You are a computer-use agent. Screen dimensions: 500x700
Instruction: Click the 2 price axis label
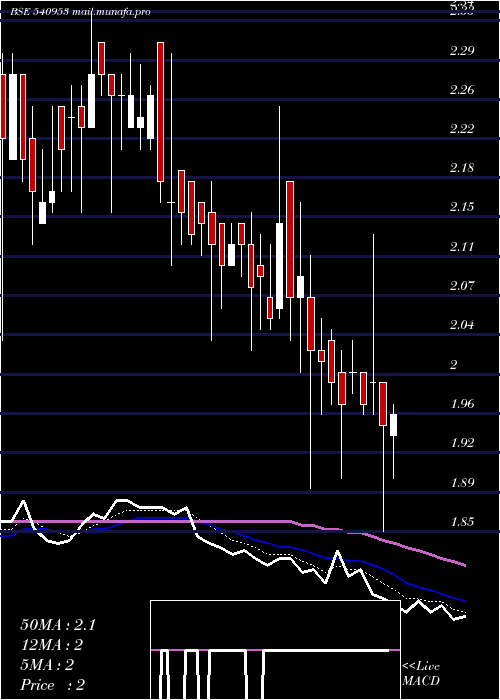[x=454, y=365]
